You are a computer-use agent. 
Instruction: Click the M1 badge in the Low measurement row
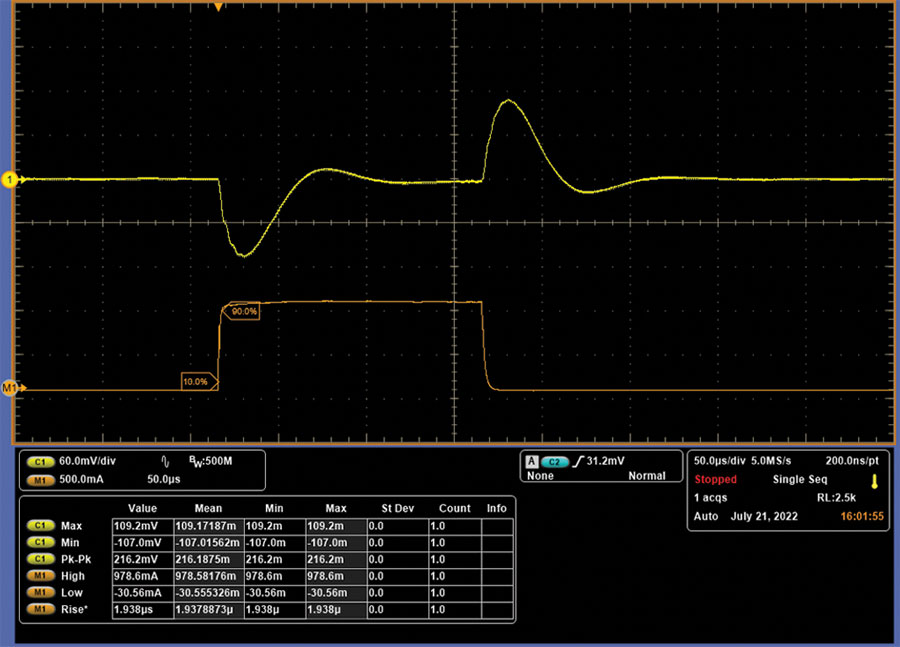[40, 592]
